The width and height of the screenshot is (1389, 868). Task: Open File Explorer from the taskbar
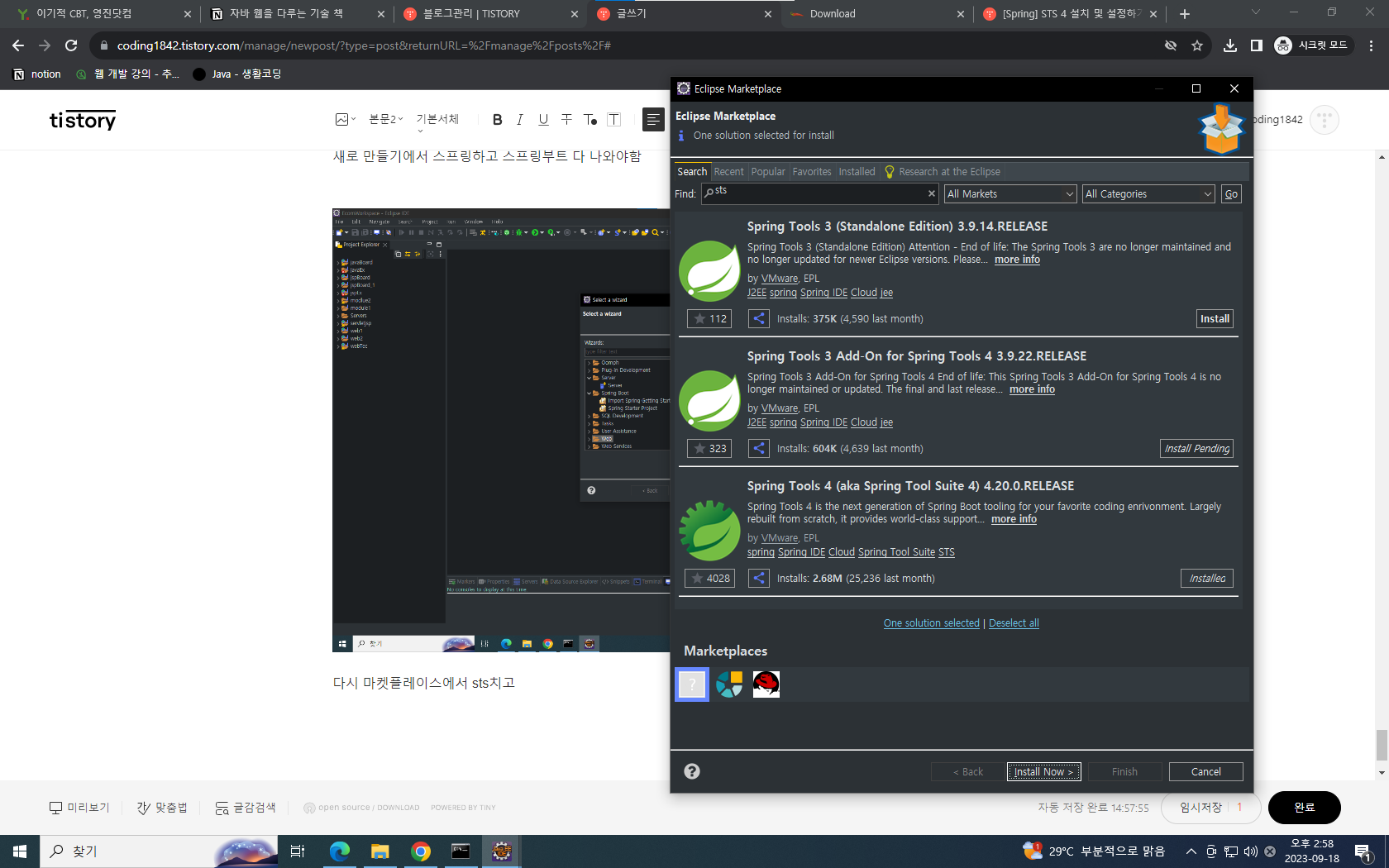point(380,851)
